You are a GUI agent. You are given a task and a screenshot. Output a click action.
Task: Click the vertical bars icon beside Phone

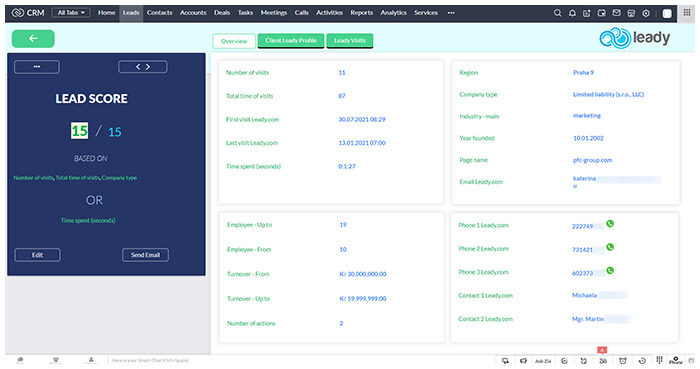click(x=659, y=360)
